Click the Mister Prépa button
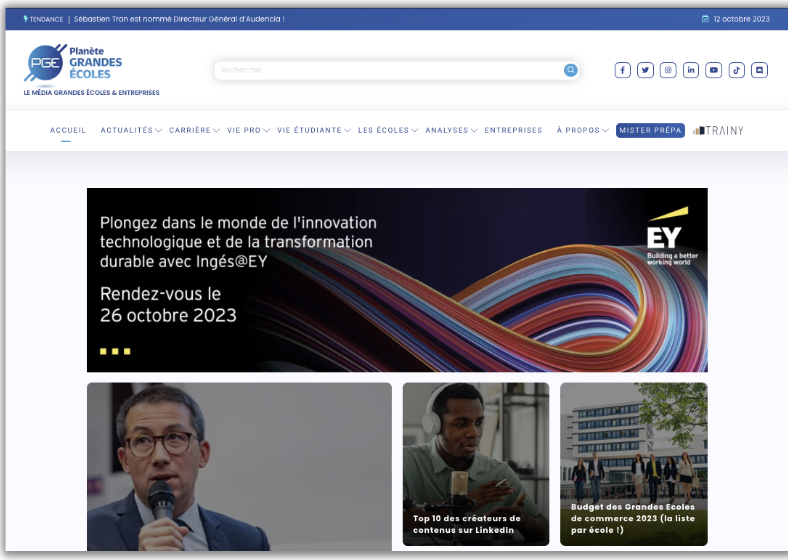This screenshot has width=788, height=560. point(650,130)
